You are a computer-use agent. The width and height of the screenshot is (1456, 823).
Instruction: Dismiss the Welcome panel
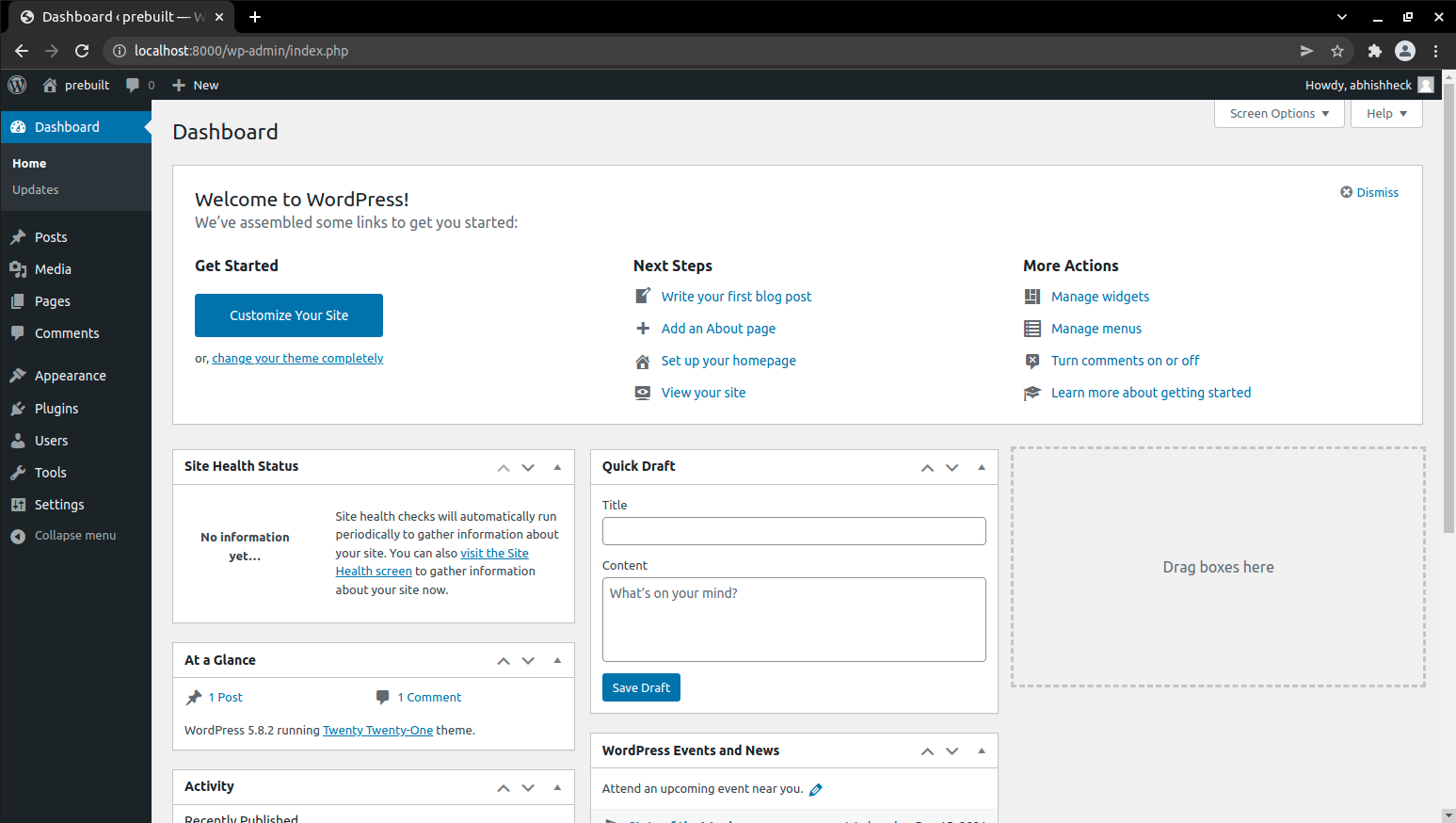tap(1369, 192)
